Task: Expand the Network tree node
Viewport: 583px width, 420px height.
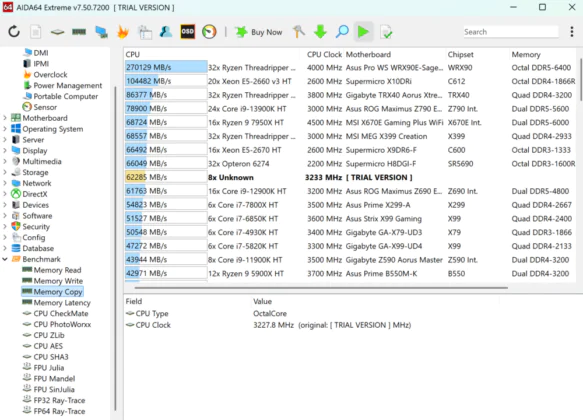Action: coord(5,183)
